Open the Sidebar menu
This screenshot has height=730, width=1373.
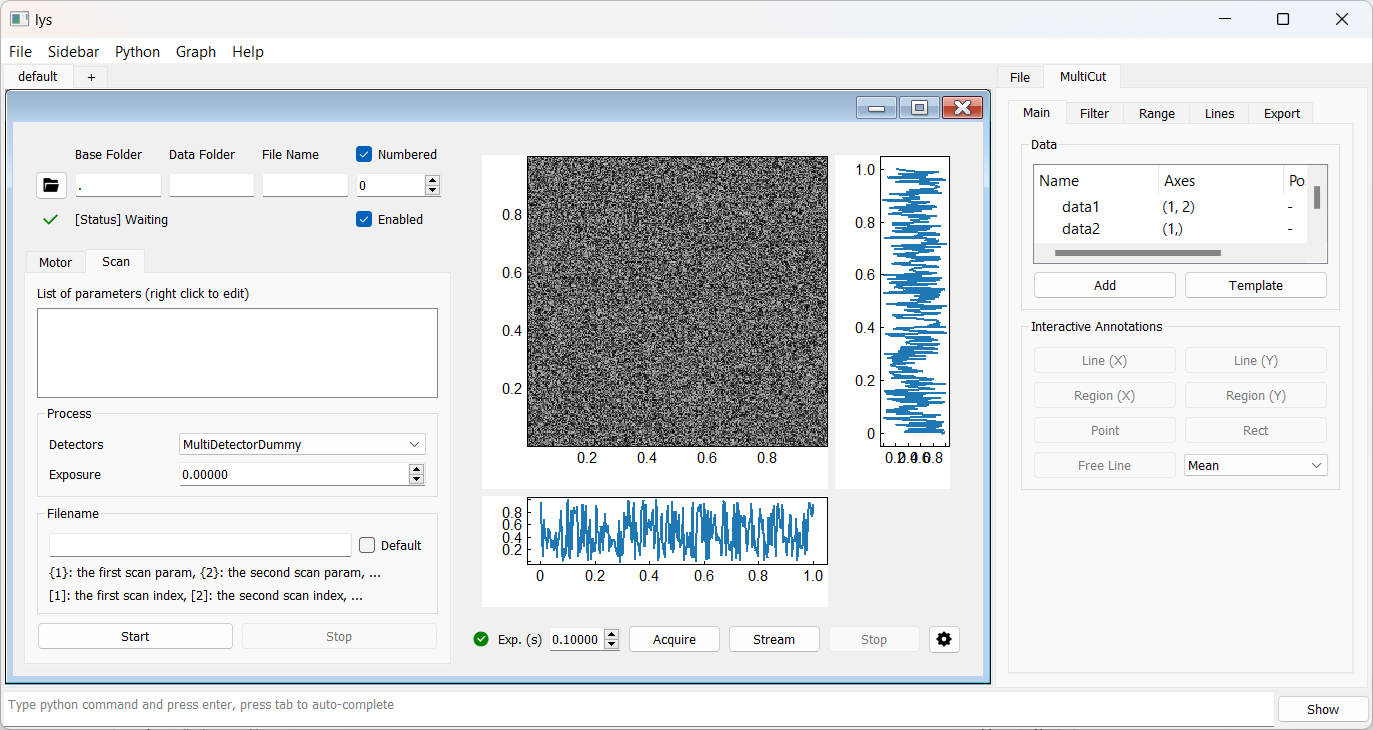click(x=73, y=52)
